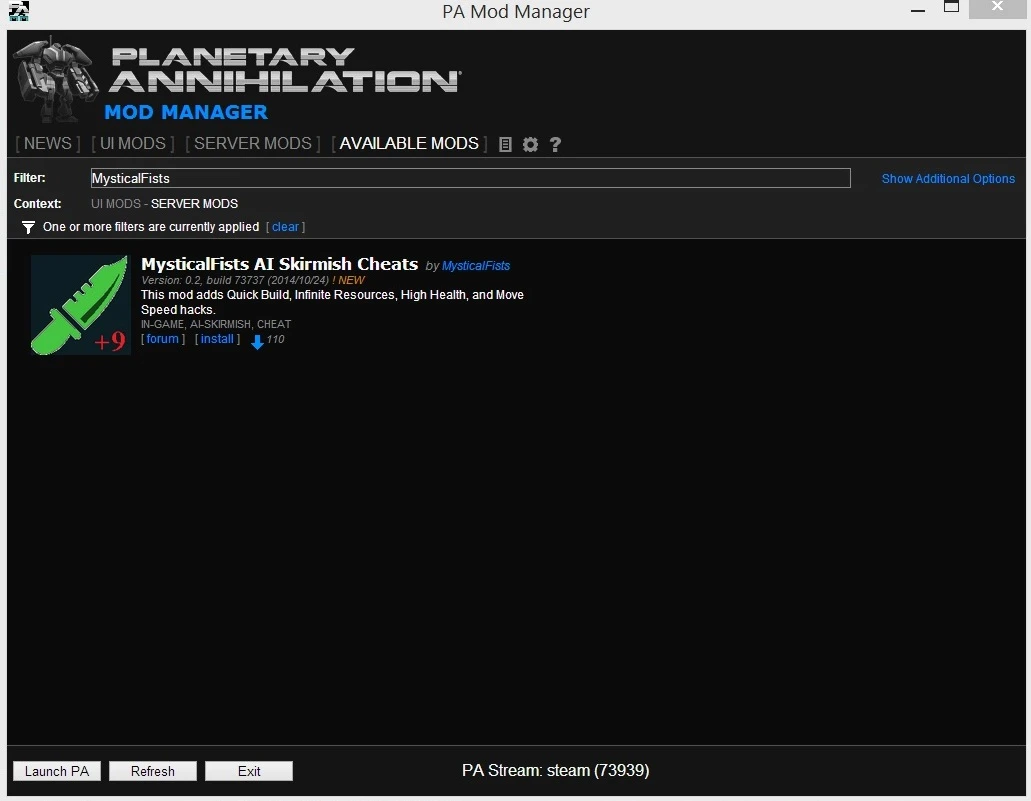The height and width of the screenshot is (801, 1031).
Task: Open the MysticalFists author profile link
Action: tap(475, 265)
